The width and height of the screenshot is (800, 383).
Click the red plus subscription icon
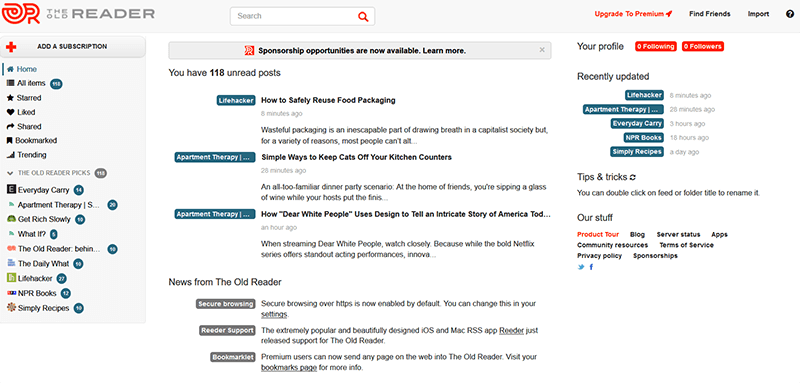coord(11,47)
